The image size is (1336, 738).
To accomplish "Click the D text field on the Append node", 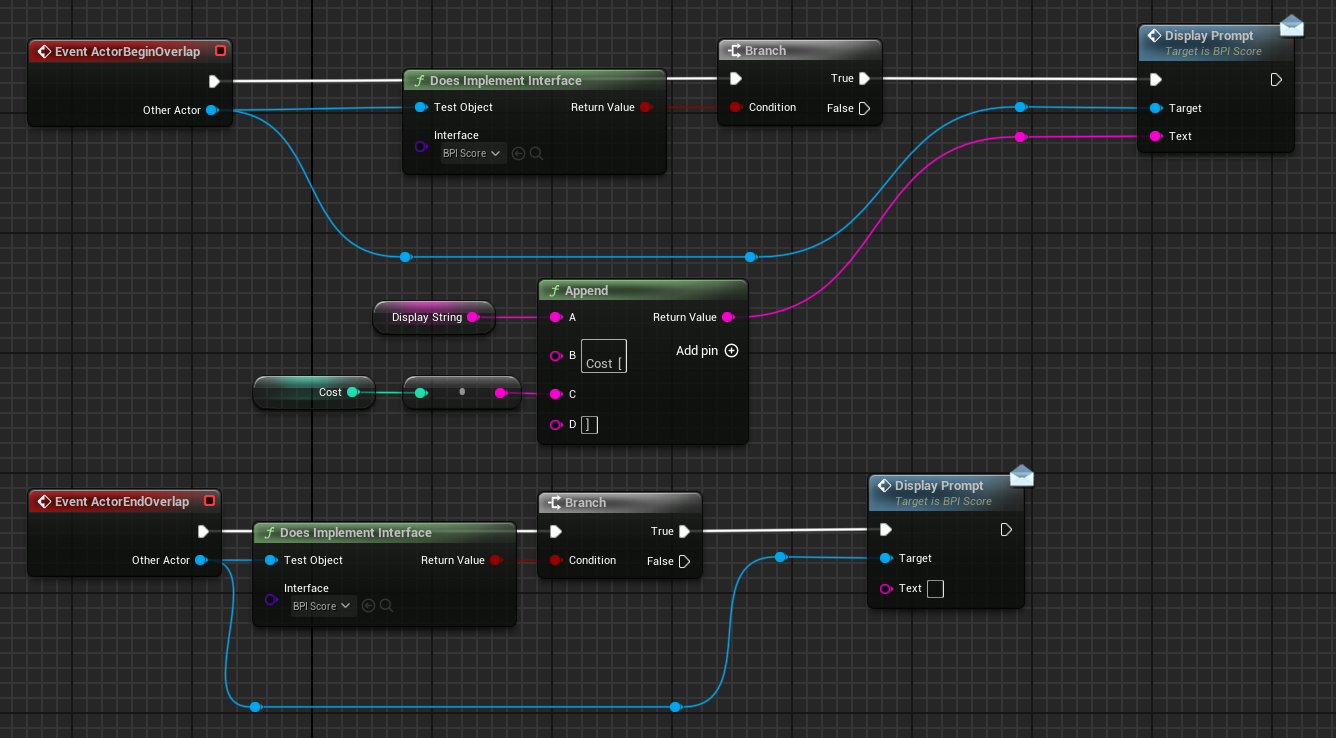I will click(x=589, y=425).
